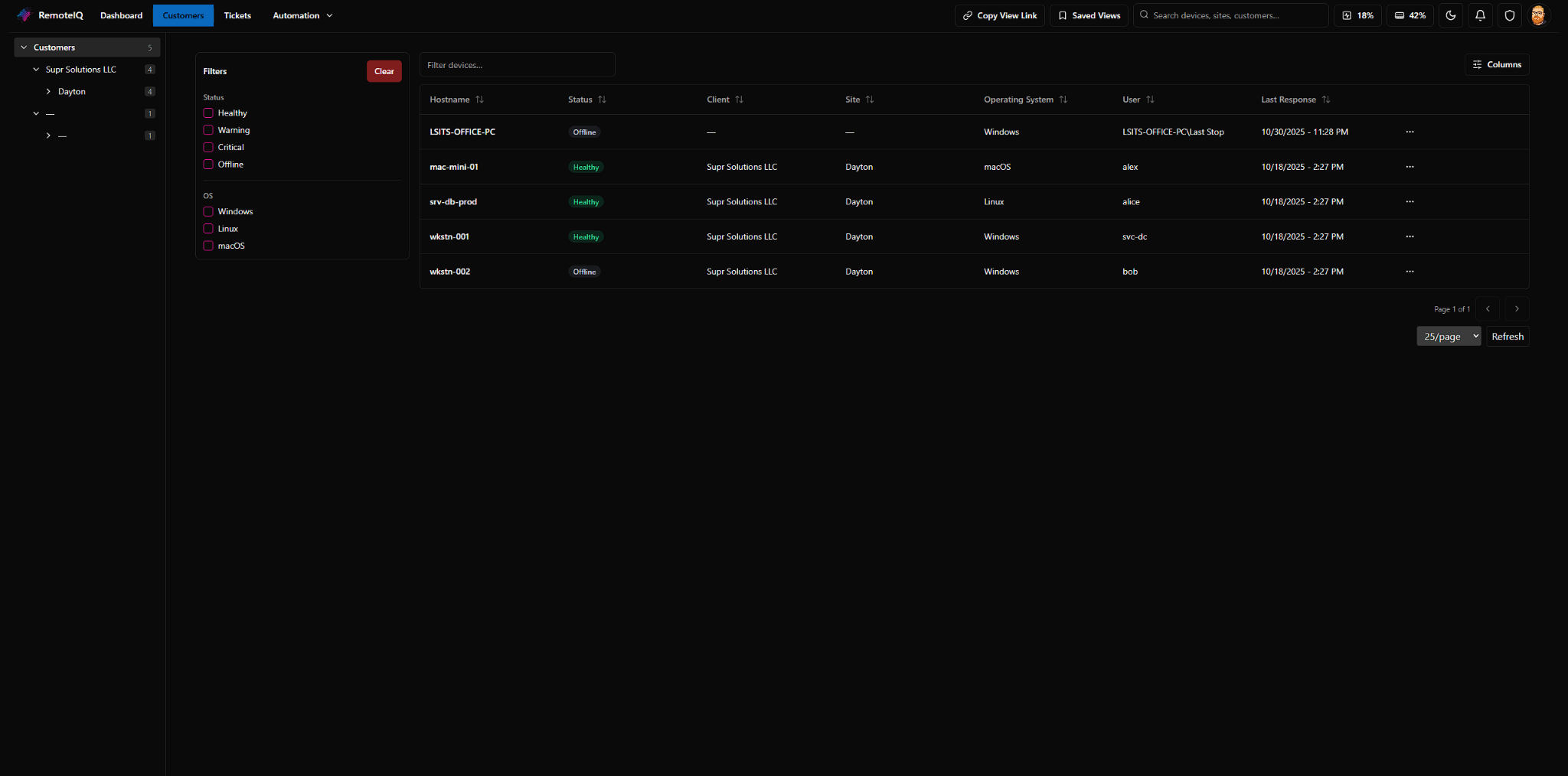Viewport: 1568px width, 776px height.
Task: Click the shield security icon
Action: [x=1509, y=15]
